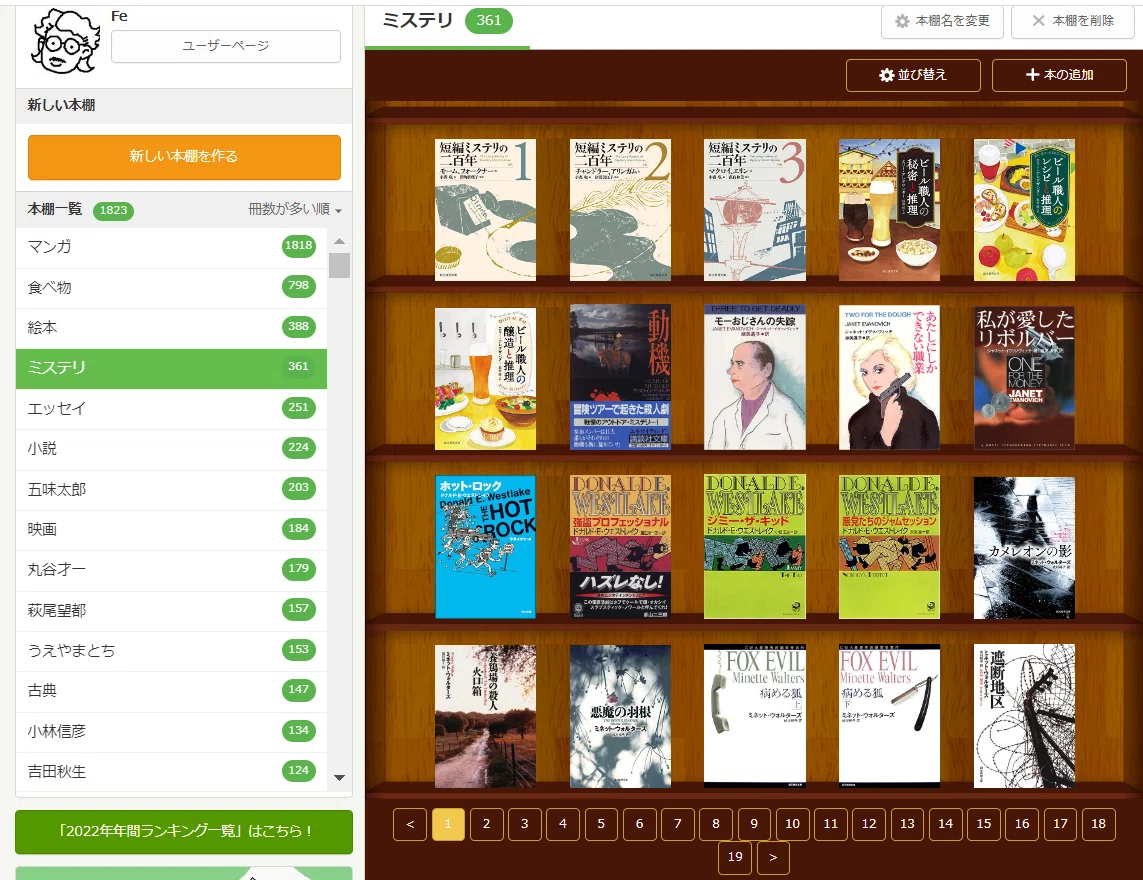The width and height of the screenshot is (1143, 880).
Task: Open the ユーザーページ button
Action: point(226,46)
